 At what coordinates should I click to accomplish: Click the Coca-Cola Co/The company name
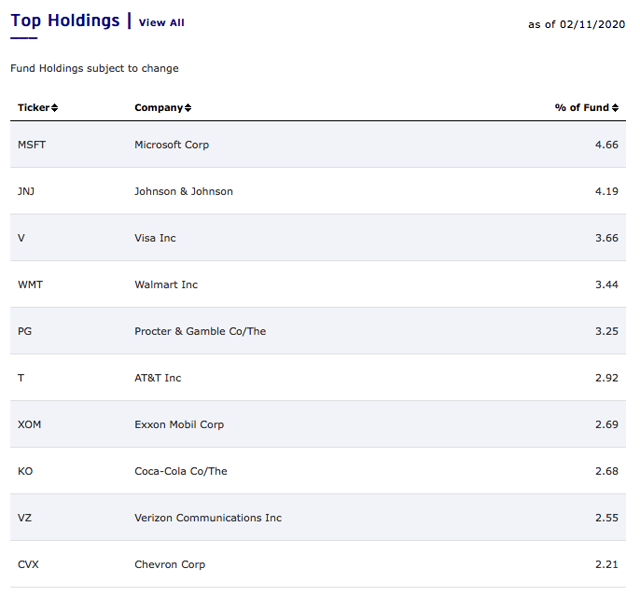click(x=181, y=471)
